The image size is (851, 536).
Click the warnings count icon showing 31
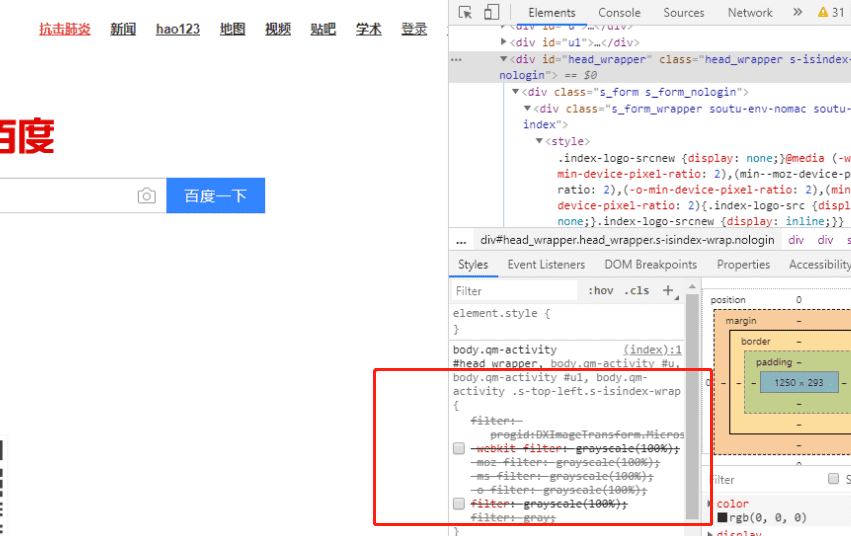coord(831,12)
